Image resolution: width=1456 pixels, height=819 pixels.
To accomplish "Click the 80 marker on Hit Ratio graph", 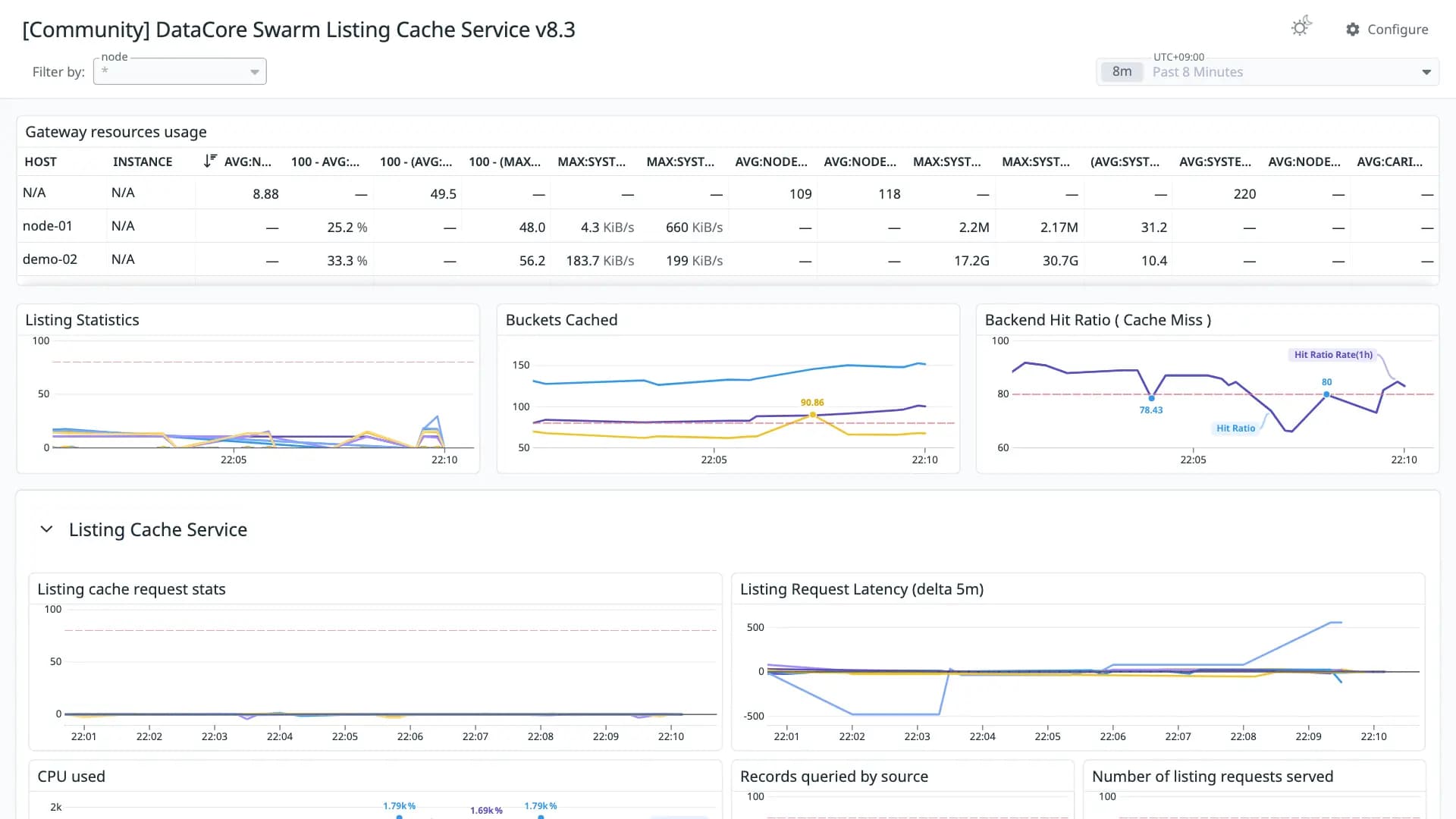I will 1326,394.
